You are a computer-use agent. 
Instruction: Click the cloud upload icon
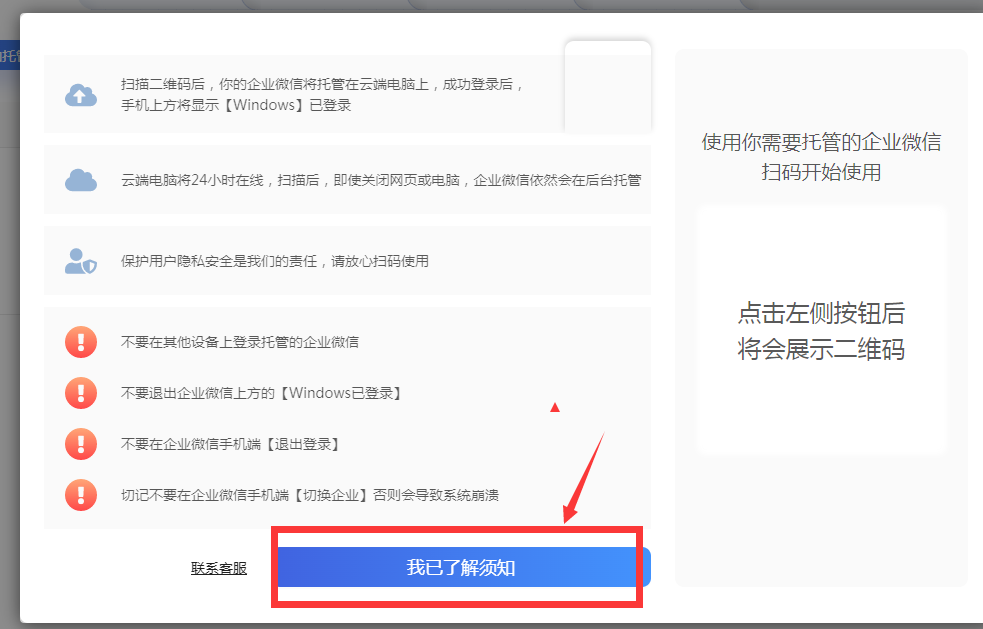coord(81,95)
